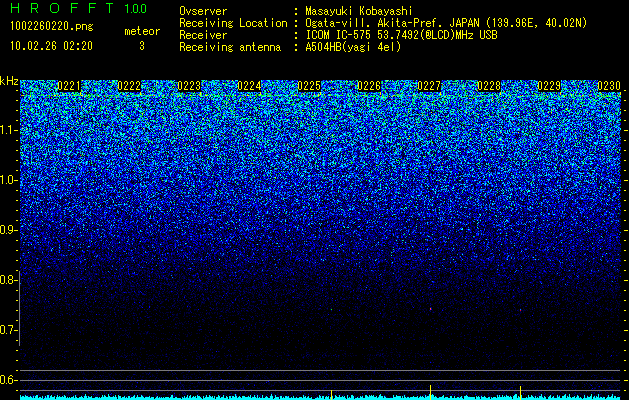Click the 0230 time label
Viewport: 629px width, 400px height.
[x=609, y=86]
